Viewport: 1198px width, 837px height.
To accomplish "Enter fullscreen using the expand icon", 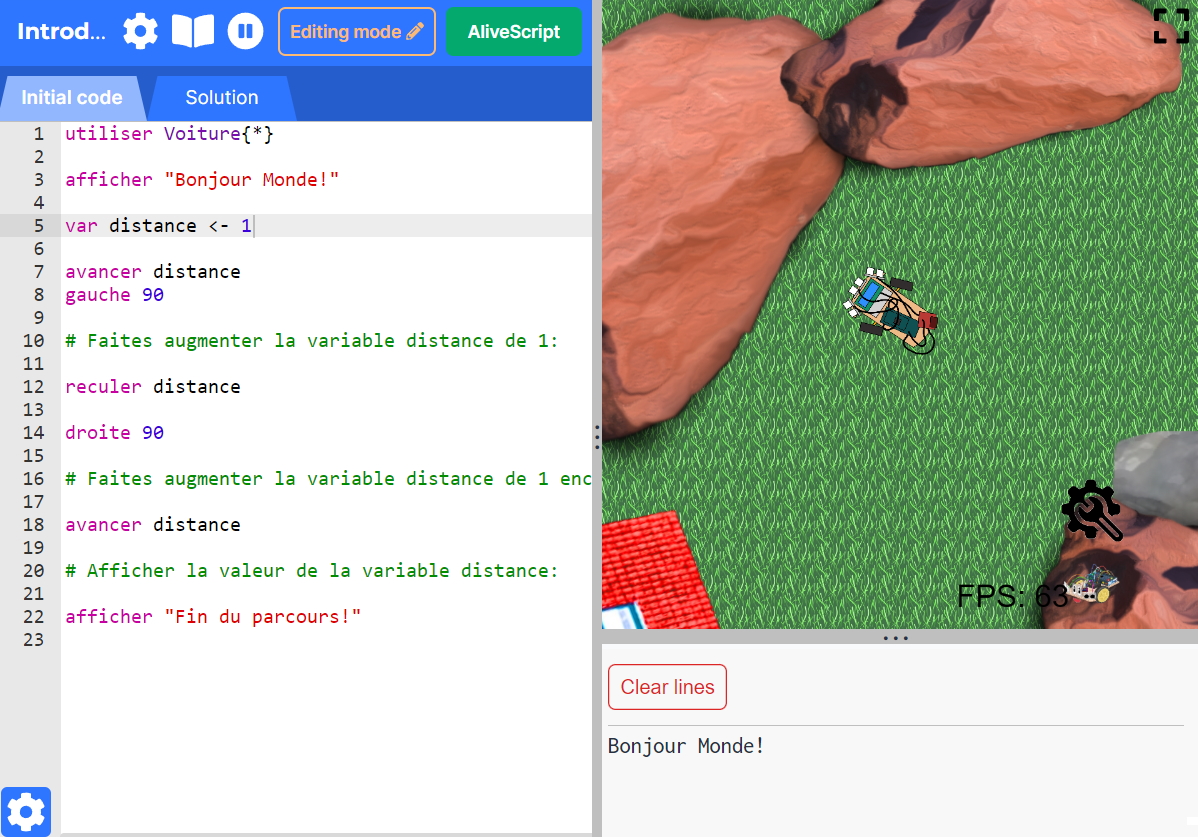I will (x=1171, y=26).
